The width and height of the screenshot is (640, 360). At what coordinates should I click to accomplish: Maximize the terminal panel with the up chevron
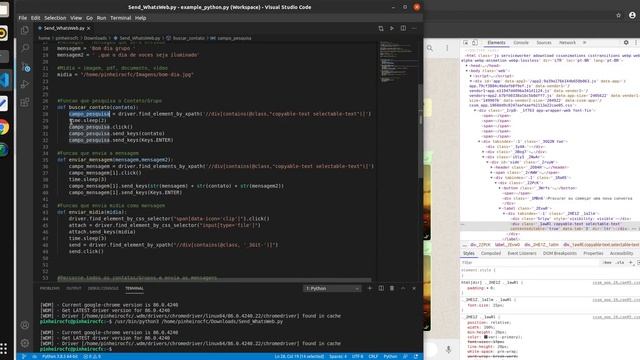[403, 288]
